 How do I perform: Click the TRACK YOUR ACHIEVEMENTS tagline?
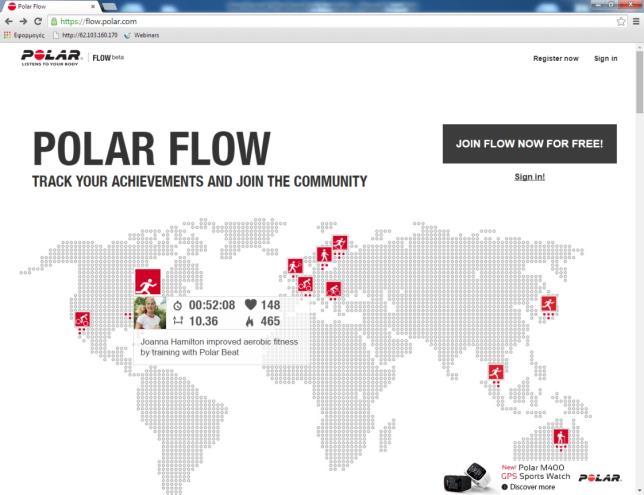(200, 181)
